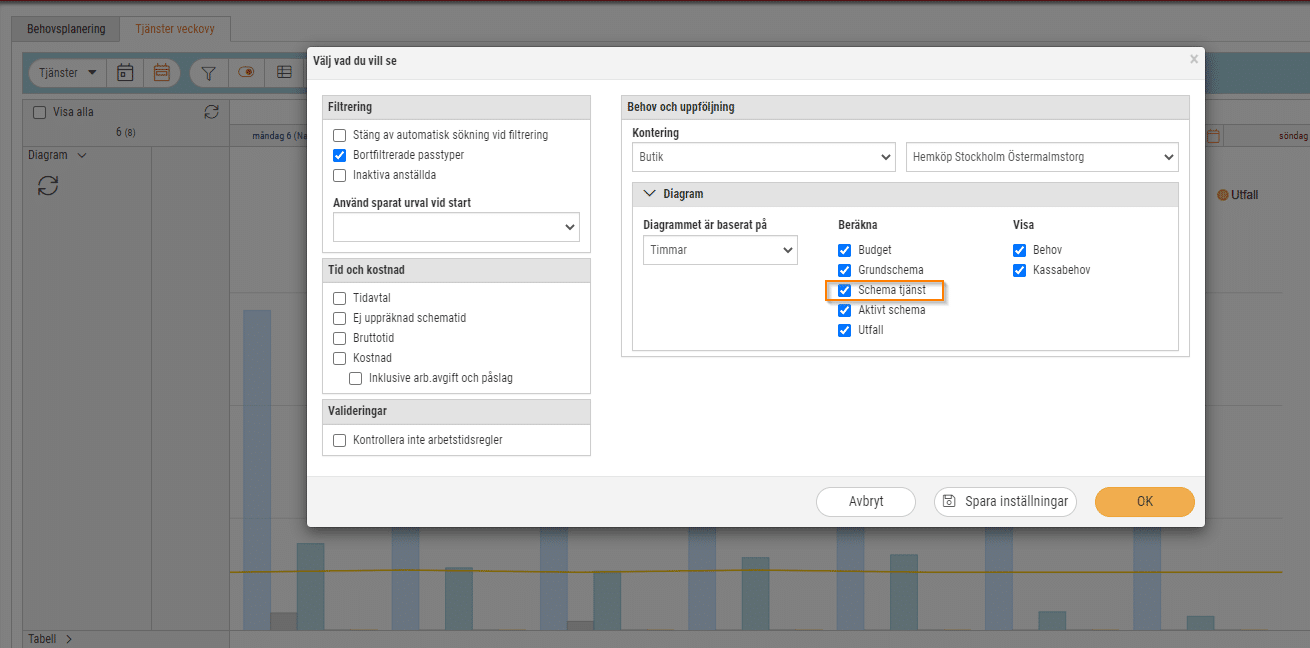Click the Kontering label
Viewport: 1310px width, 648px height.
tap(656, 133)
